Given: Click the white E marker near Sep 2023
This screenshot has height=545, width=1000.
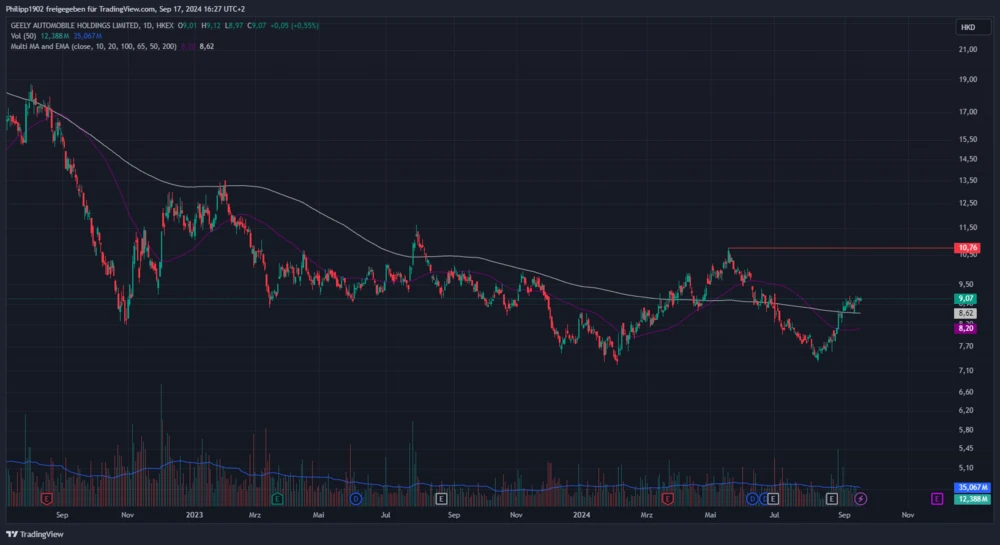Looking at the screenshot, I should pyautogui.click(x=440, y=498).
